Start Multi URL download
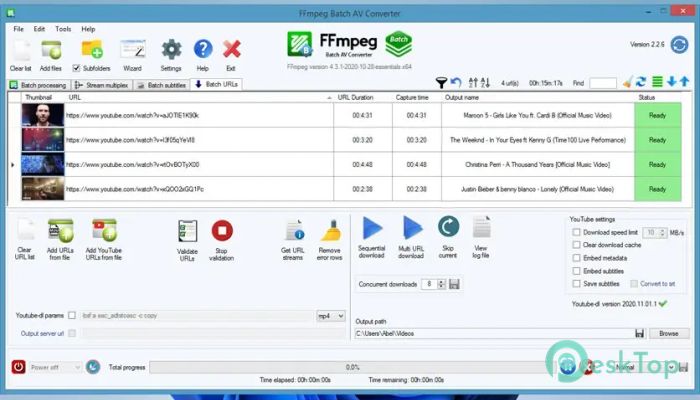Image resolution: width=700 pixels, height=400 pixels. [411, 229]
